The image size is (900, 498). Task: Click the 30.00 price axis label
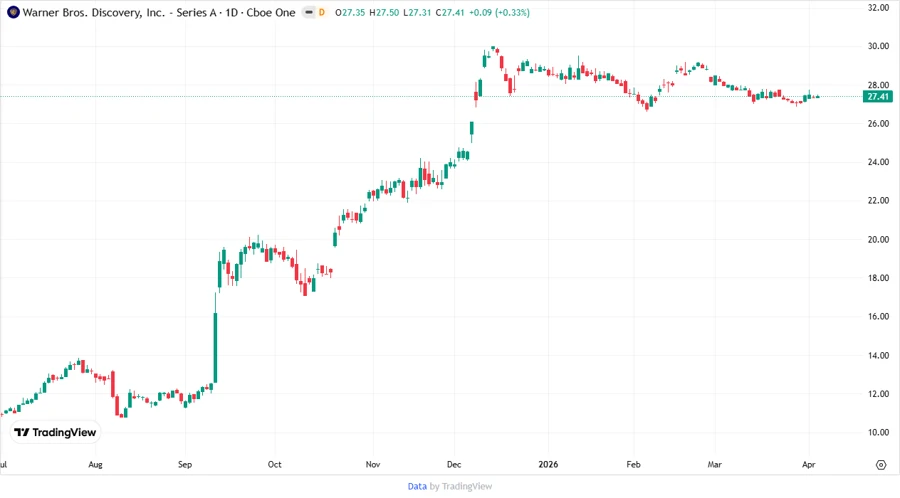point(878,46)
